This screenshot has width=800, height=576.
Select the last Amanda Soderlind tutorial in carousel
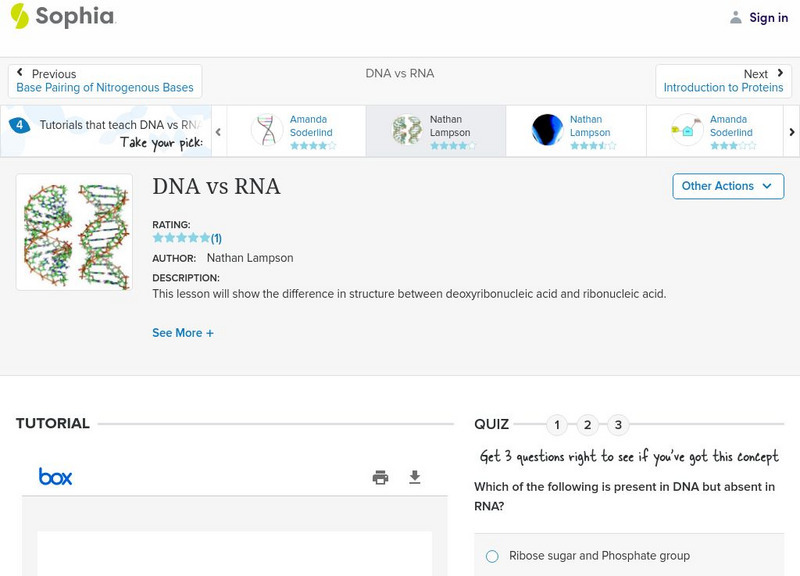tap(688, 131)
